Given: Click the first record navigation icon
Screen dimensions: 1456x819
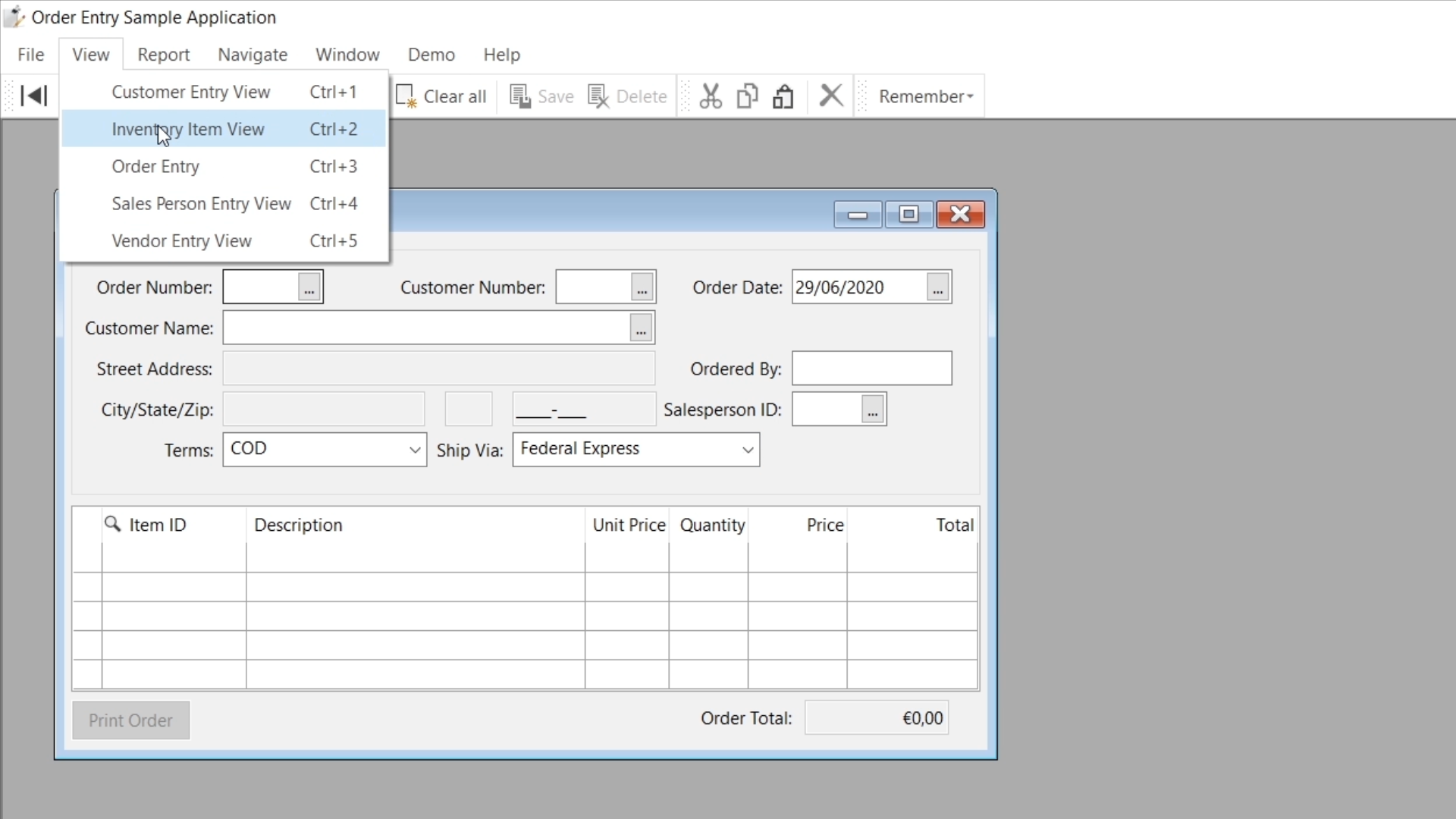Looking at the screenshot, I should [33, 96].
